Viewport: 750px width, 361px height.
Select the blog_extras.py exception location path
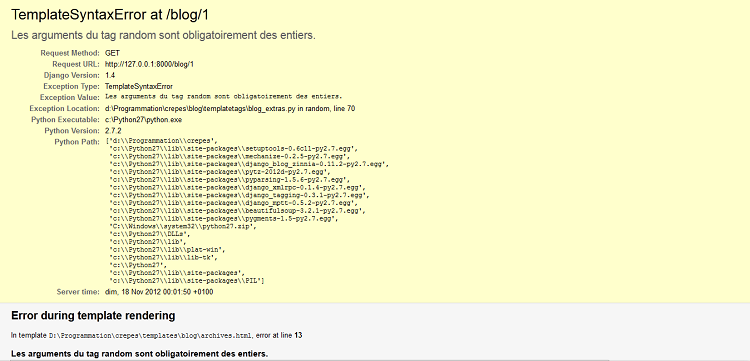[230, 109]
